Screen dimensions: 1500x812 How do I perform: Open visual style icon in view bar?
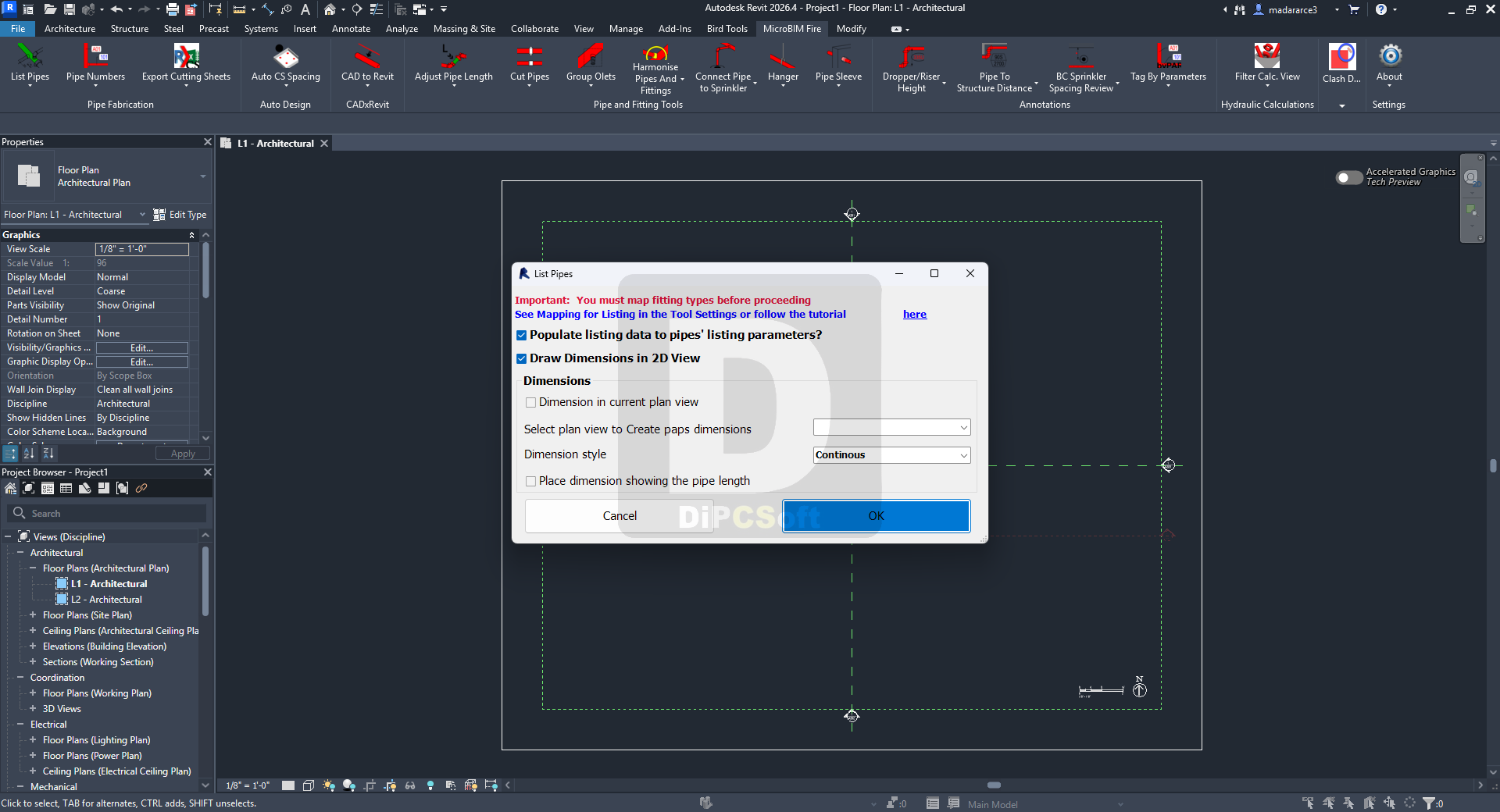tap(309, 785)
